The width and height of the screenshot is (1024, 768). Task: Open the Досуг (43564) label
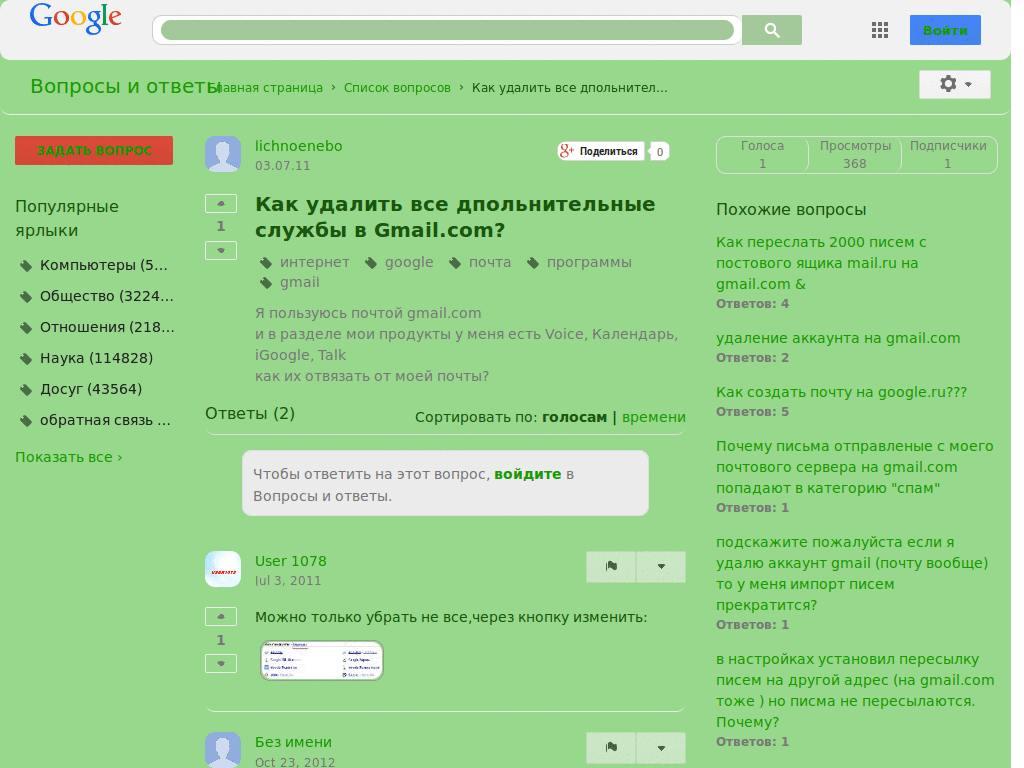click(x=91, y=389)
